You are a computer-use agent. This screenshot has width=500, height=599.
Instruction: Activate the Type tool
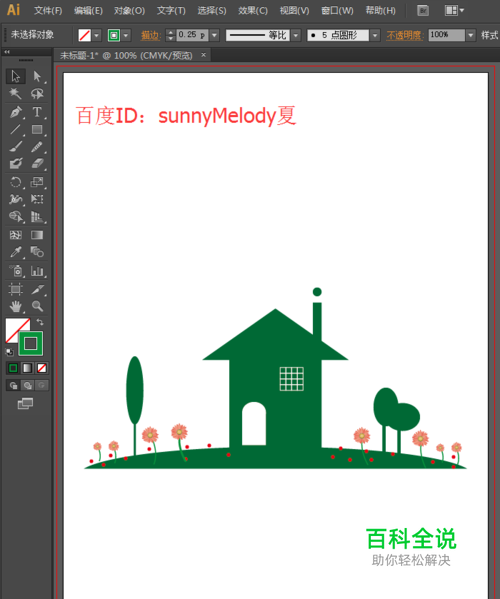pos(37,112)
